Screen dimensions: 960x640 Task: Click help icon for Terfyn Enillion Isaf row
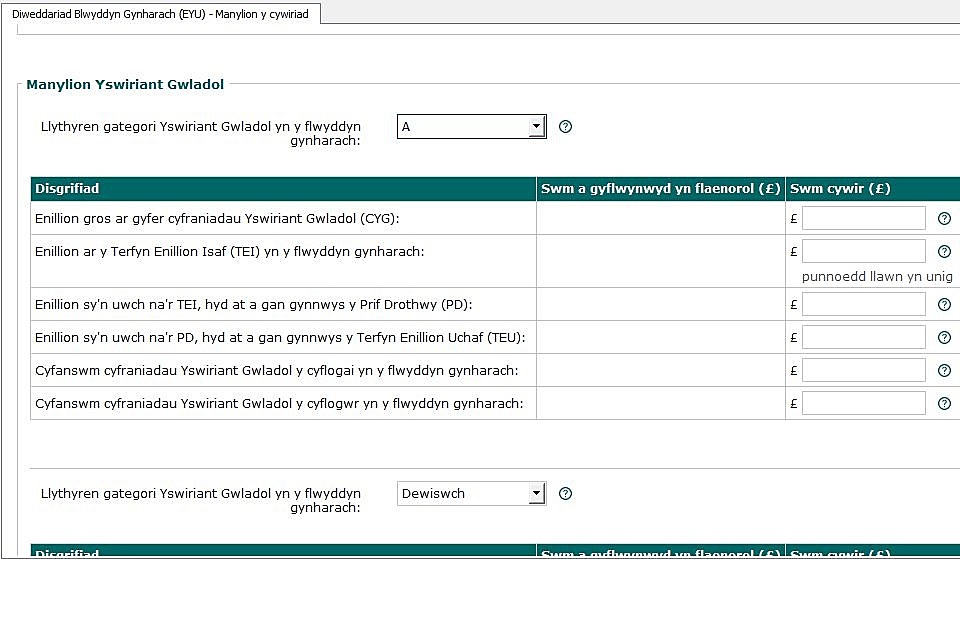[944, 252]
